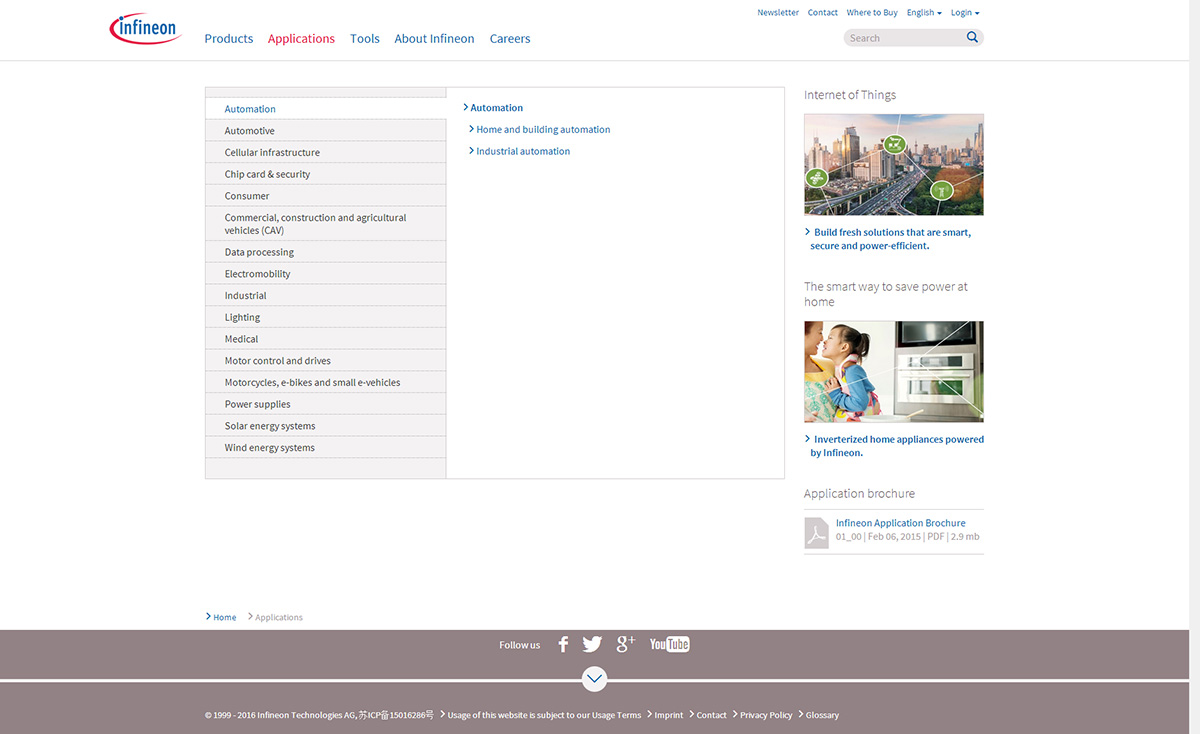Select Automotive in the applications list
This screenshot has width=1200, height=734.
tap(250, 131)
